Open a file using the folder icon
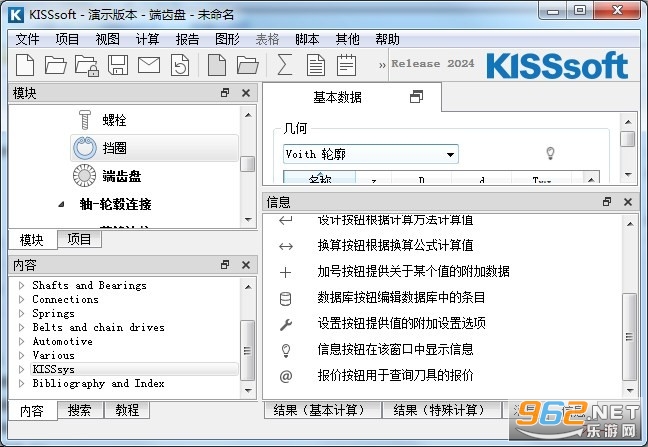Image resolution: width=648 pixels, height=447 pixels. click(55, 65)
